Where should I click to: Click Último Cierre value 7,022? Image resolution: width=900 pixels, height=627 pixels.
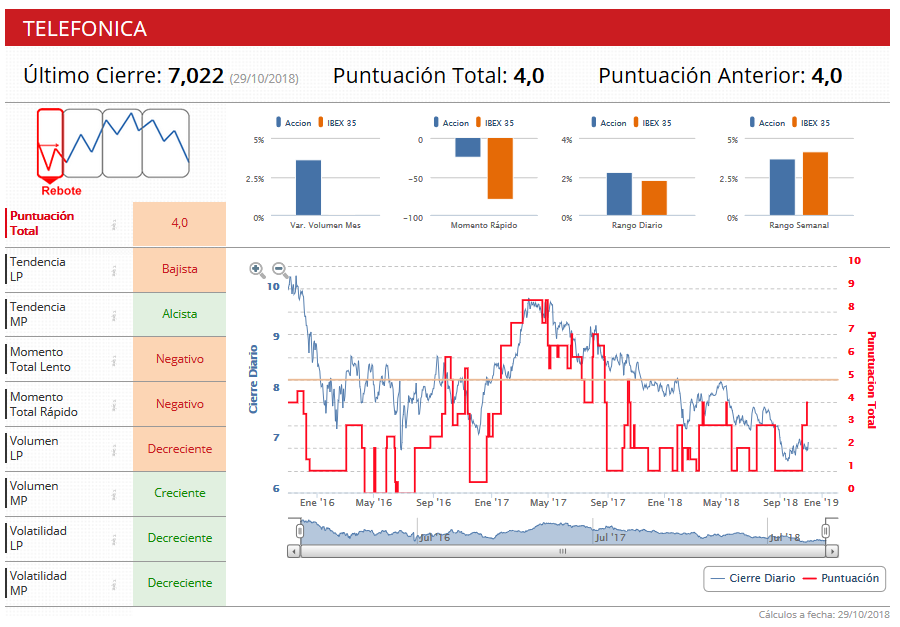coord(196,76)
